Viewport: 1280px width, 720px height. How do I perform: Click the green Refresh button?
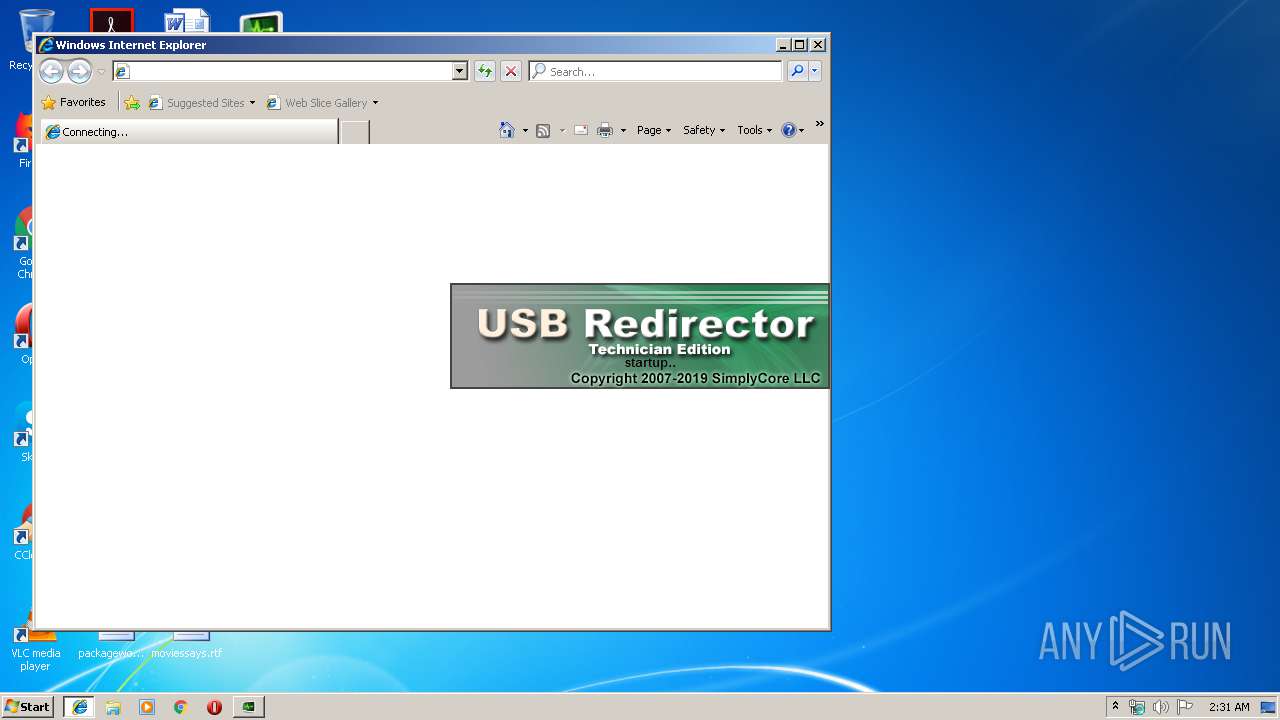tap(485, 71)
